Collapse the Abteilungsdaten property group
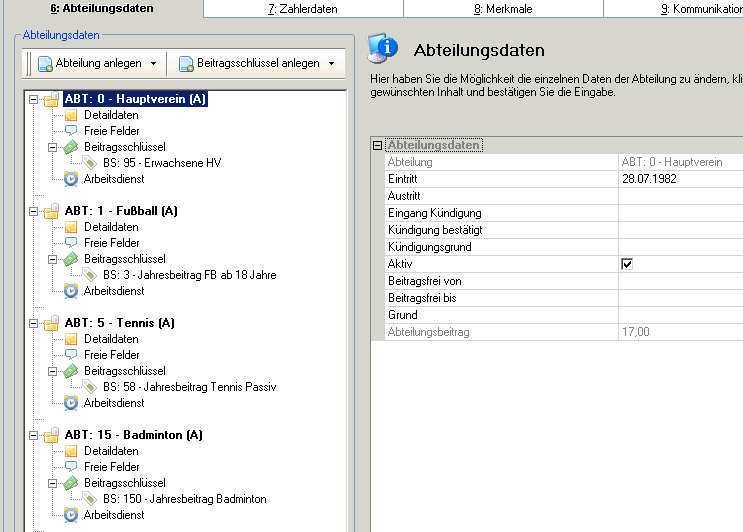Image resolution: width=743 pixels, height=532 pixels. click(x=378, y=145)
